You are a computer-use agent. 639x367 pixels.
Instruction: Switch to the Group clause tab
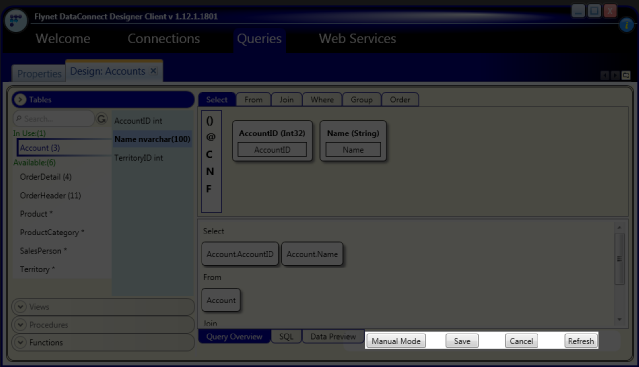[361, 100]
